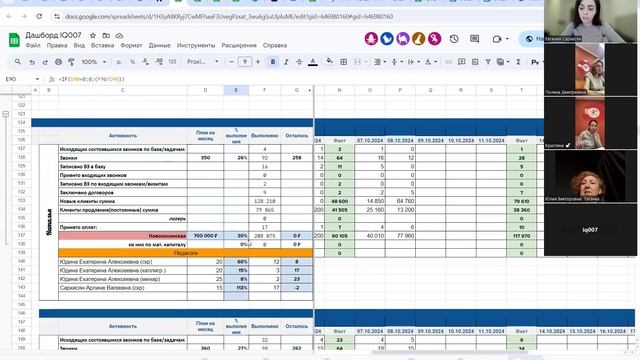Screen dimensions: 640x360
Task: Click the toolbar search icon
Action: (18, 62)
